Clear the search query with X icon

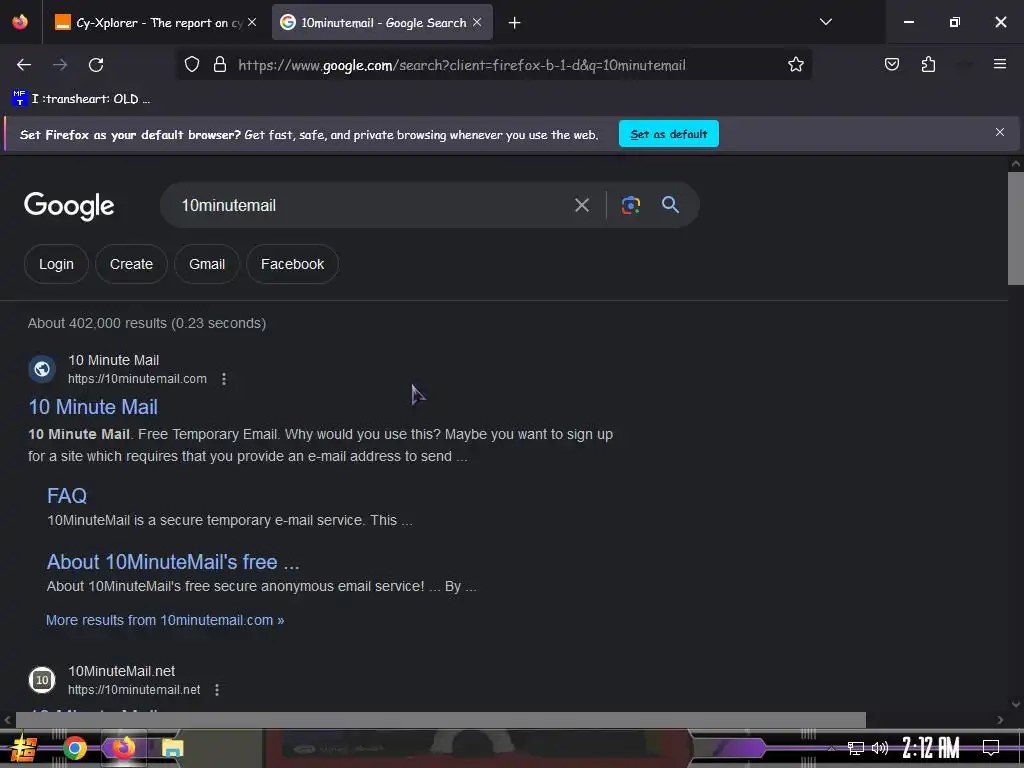(x=582, y=205)
